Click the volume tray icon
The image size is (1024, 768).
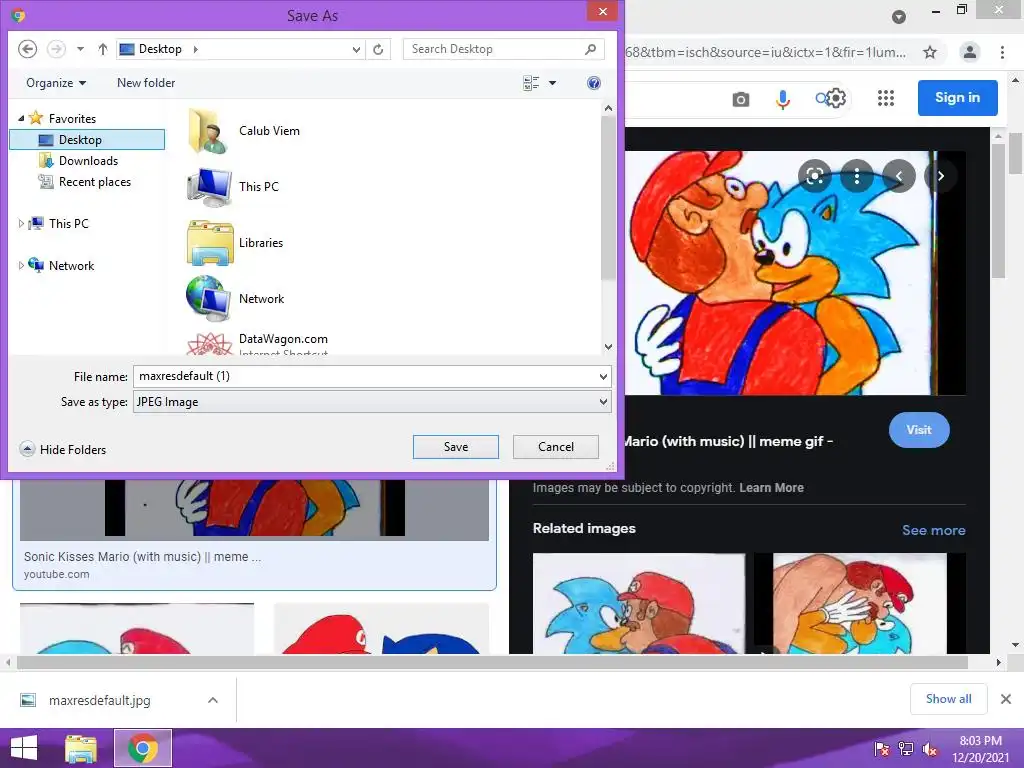tap(929, 749)
